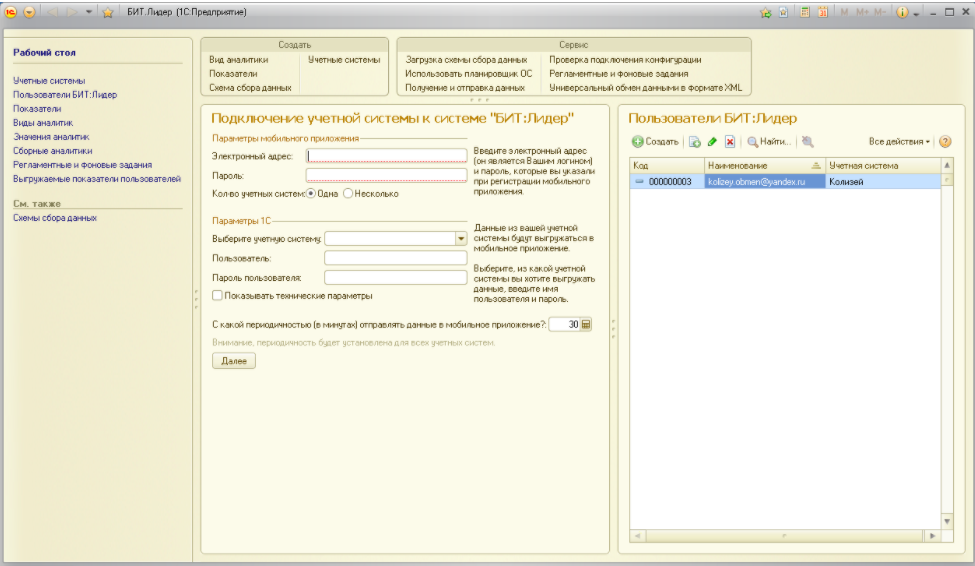975x566 pixels.
Task: Open the small dropdown arrow beside navigation arrows
Action: click(x=89, y=12)
